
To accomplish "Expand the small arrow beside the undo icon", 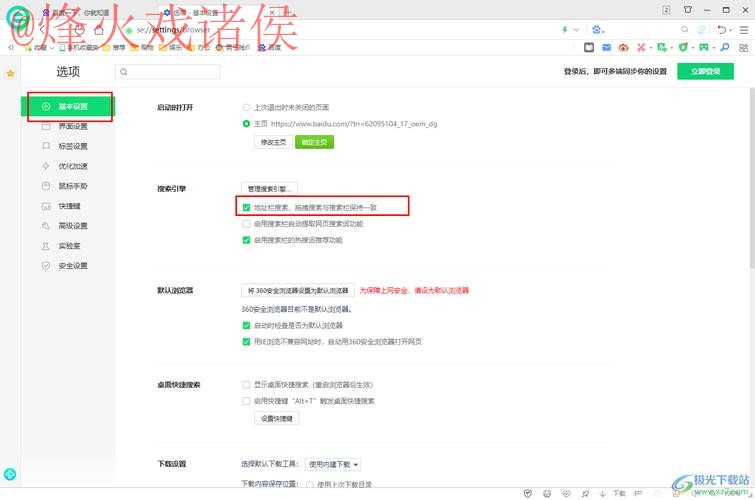I will click(x=730, y=30).
